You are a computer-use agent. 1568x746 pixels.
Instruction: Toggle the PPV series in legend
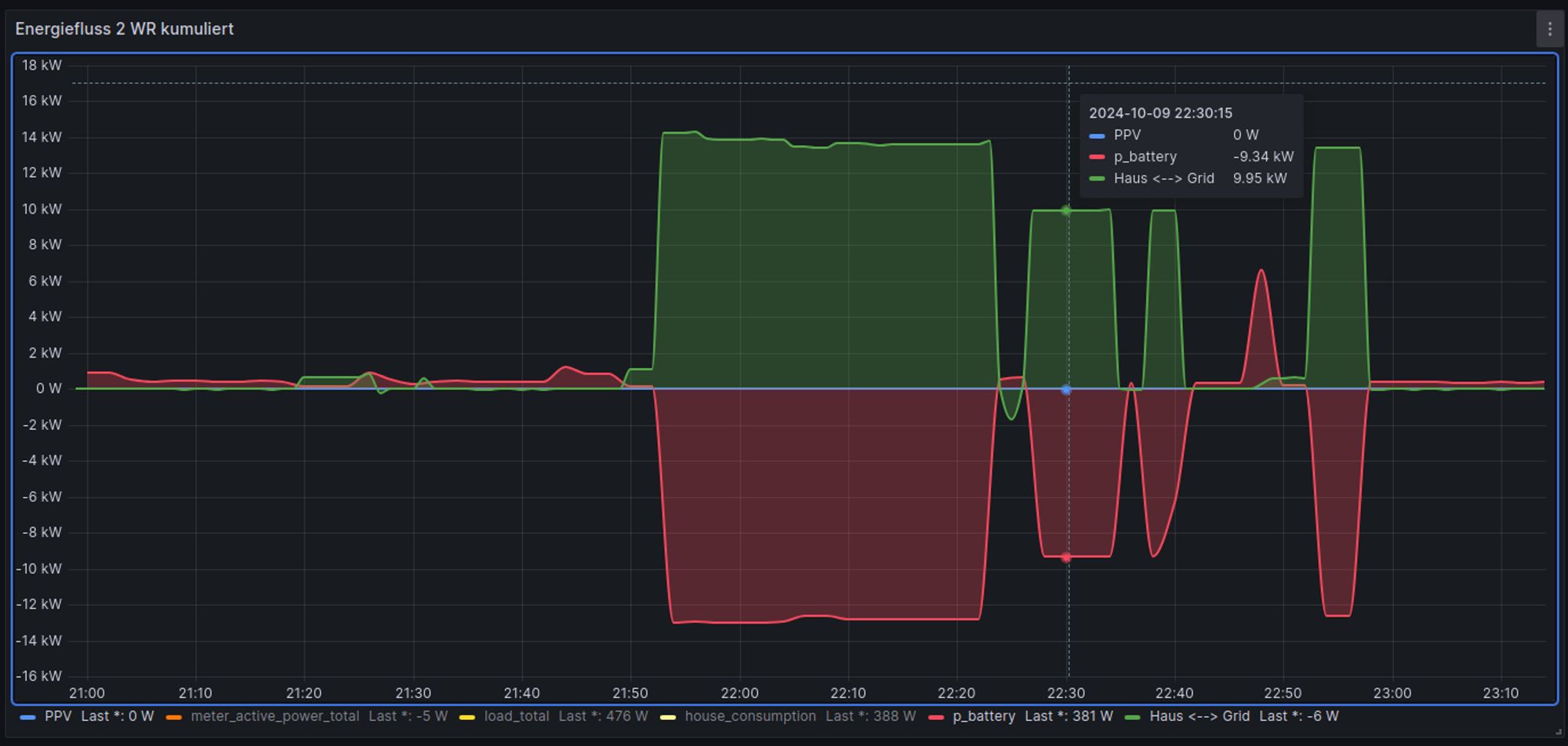58,716
